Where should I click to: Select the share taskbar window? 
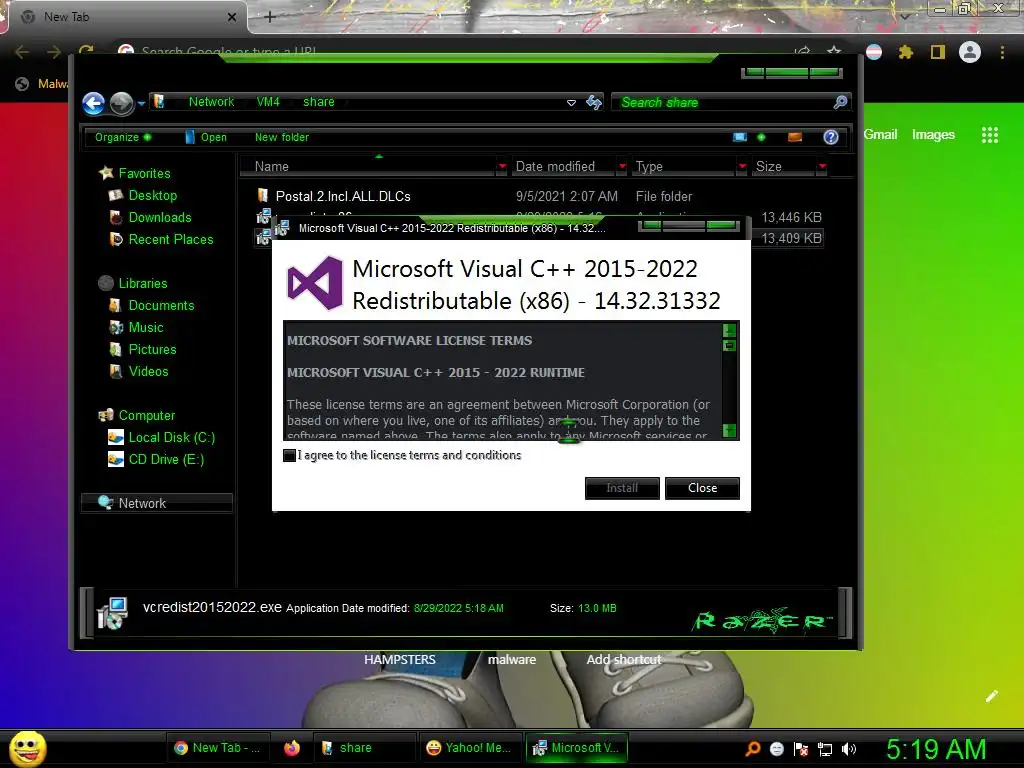pos(364,748)
